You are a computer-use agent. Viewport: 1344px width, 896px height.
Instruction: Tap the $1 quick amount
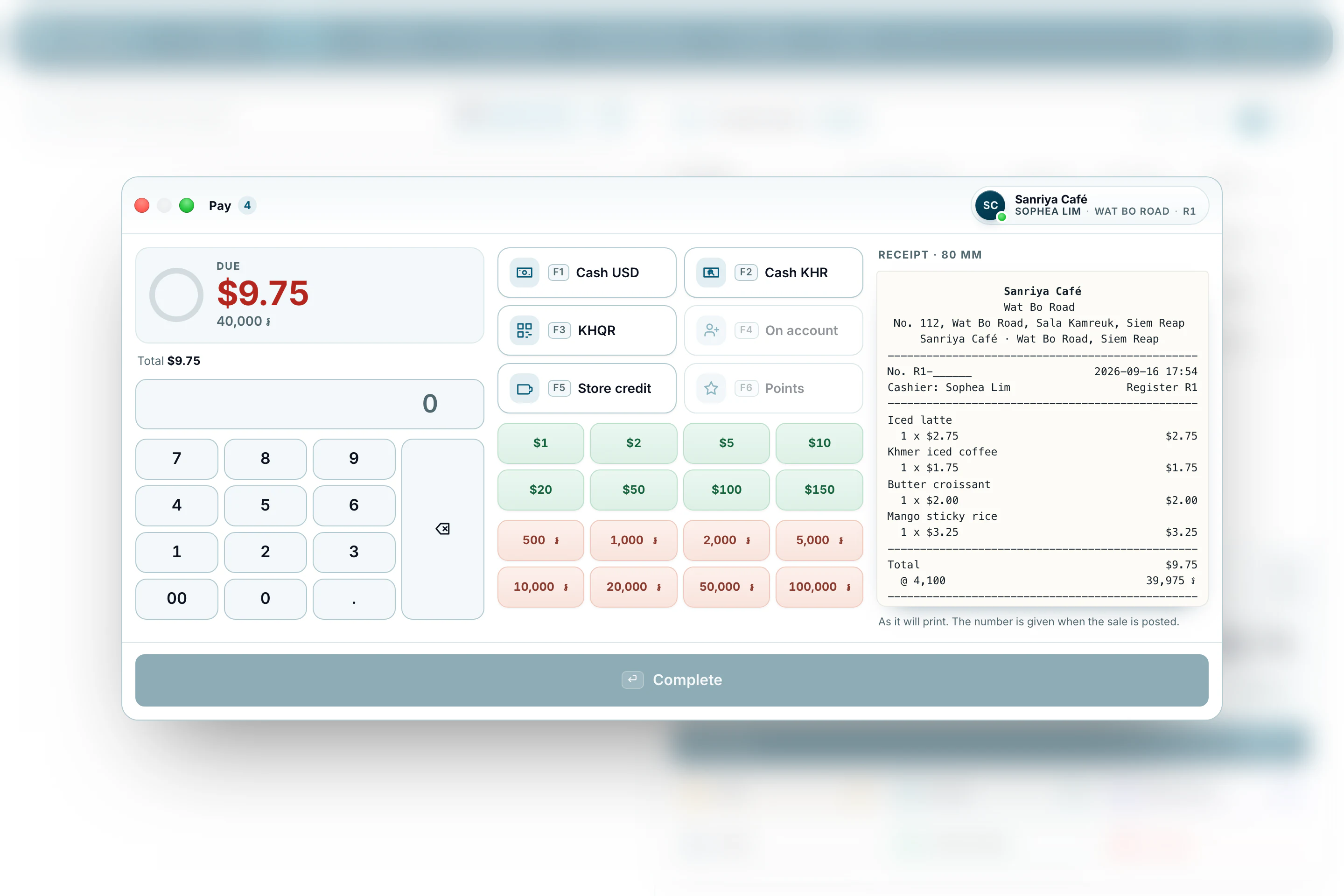click(540, 443)
